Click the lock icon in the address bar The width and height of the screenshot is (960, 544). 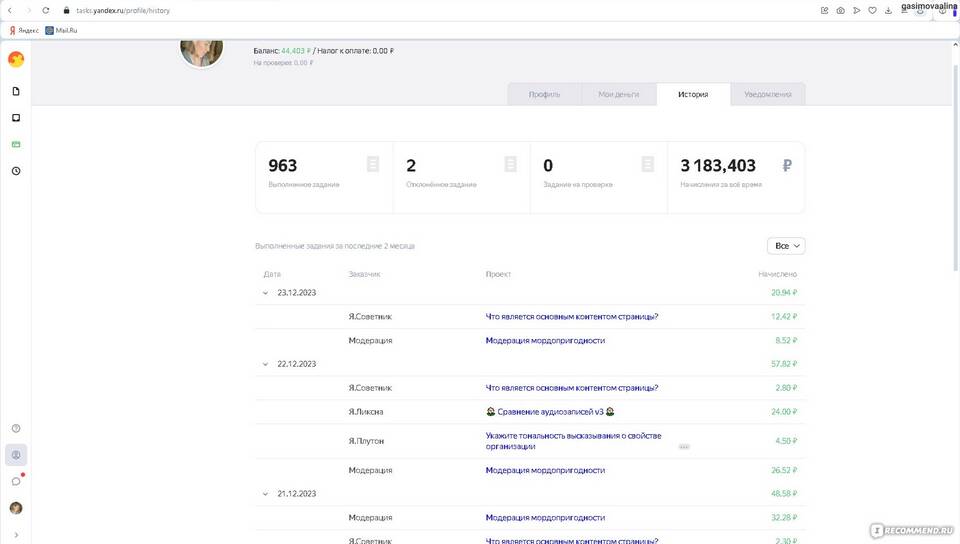click(66, 10)
